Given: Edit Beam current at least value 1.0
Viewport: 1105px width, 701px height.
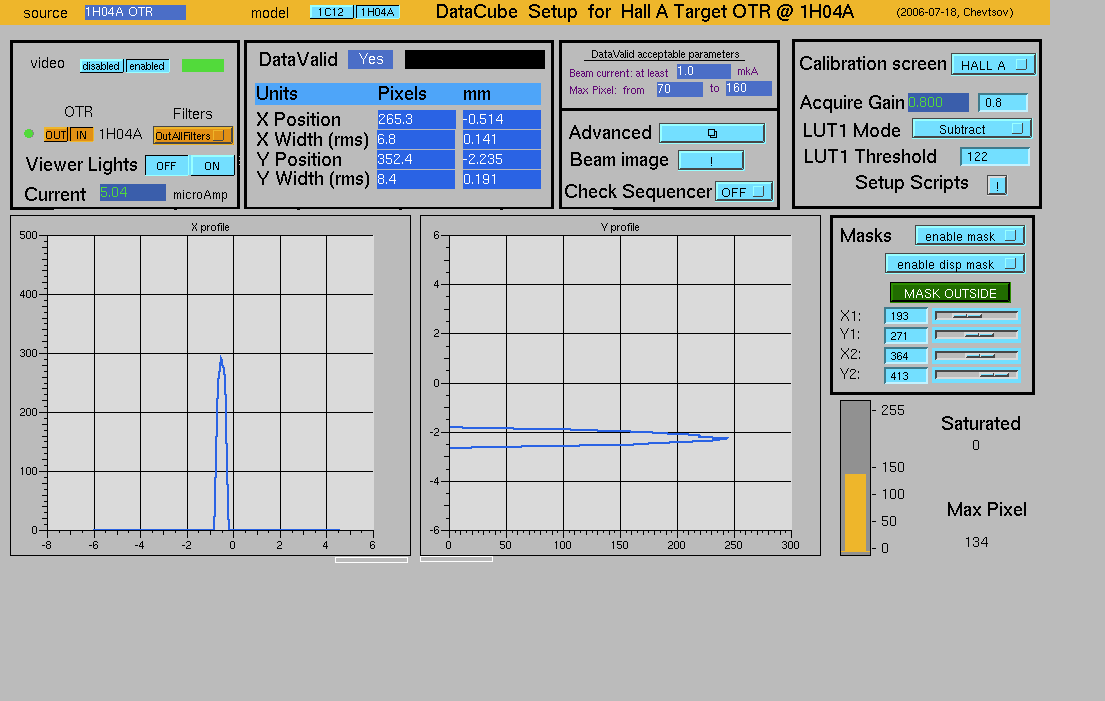Looking at the screenshot, I should pos(703,71).
